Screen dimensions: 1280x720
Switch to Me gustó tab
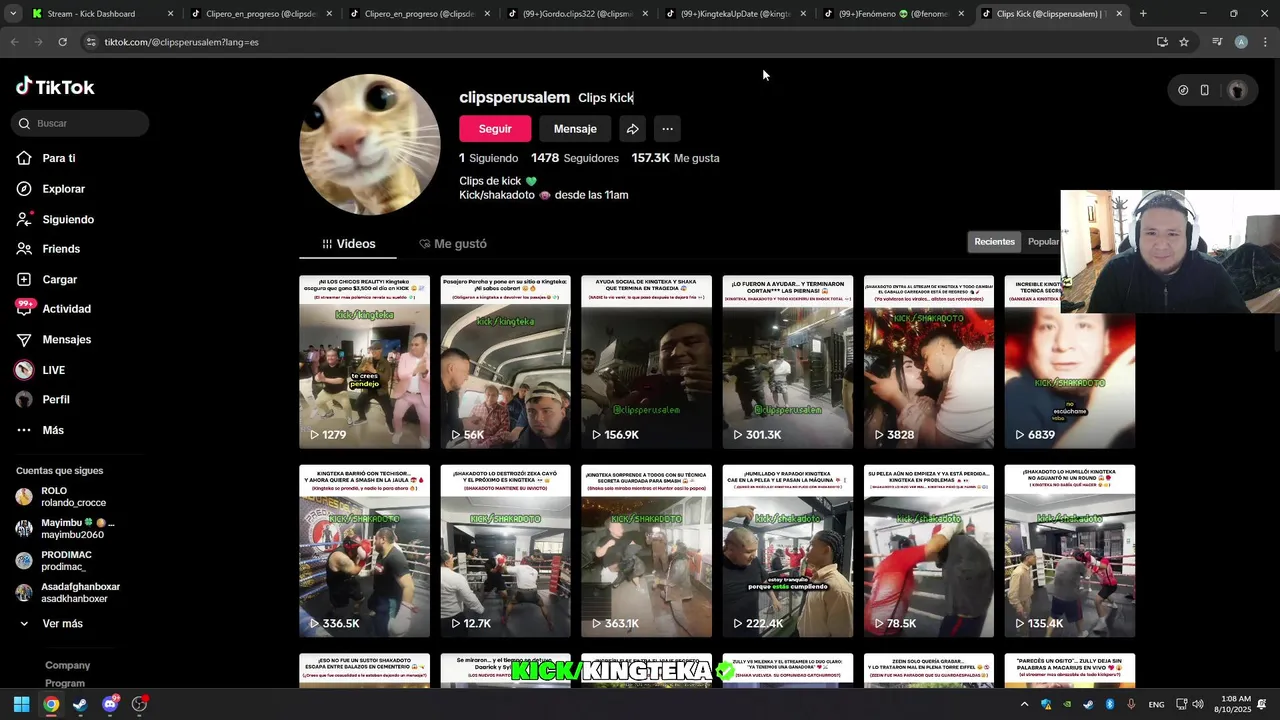coord(453,244)
